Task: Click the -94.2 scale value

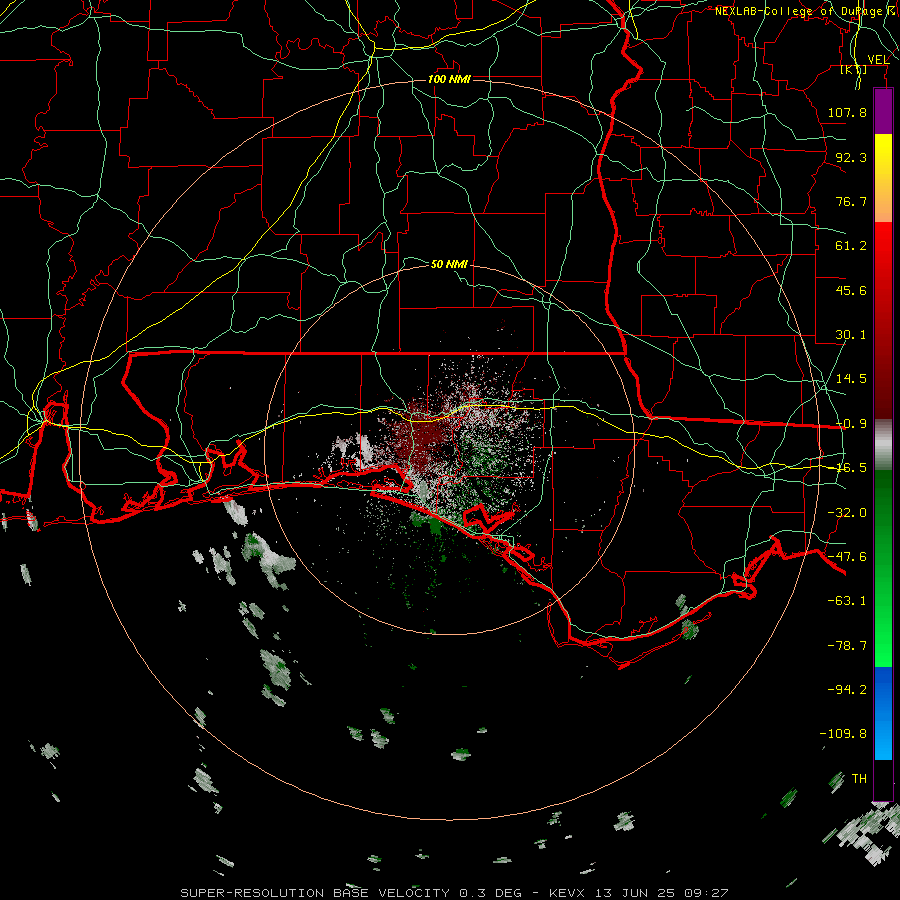Action: (847, 689)
